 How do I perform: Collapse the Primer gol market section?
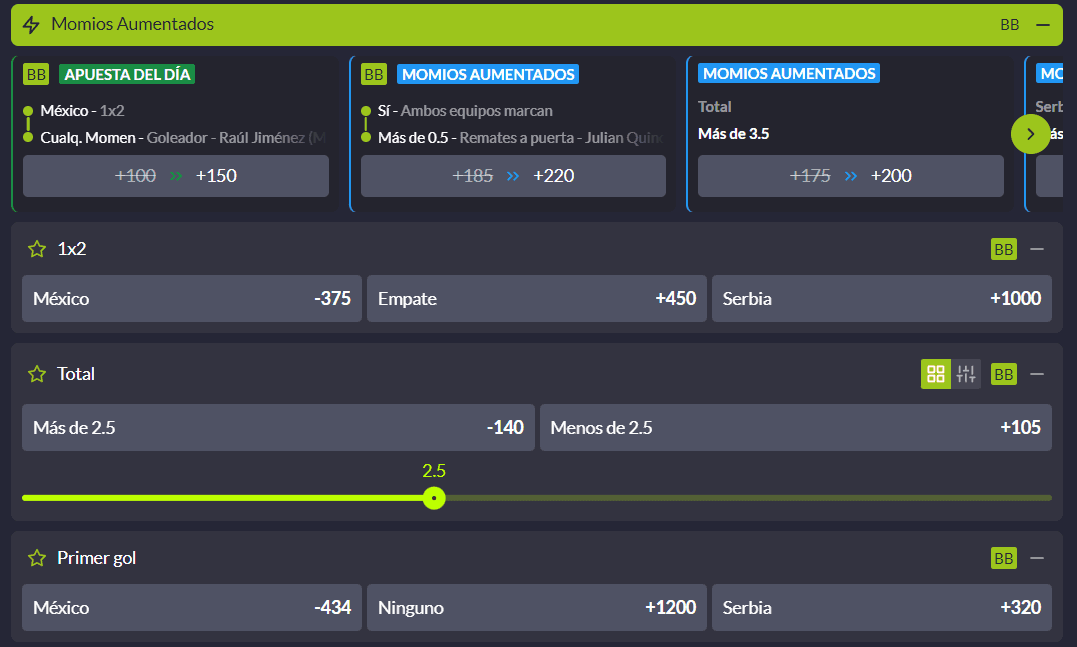[x=1037, y=558]
